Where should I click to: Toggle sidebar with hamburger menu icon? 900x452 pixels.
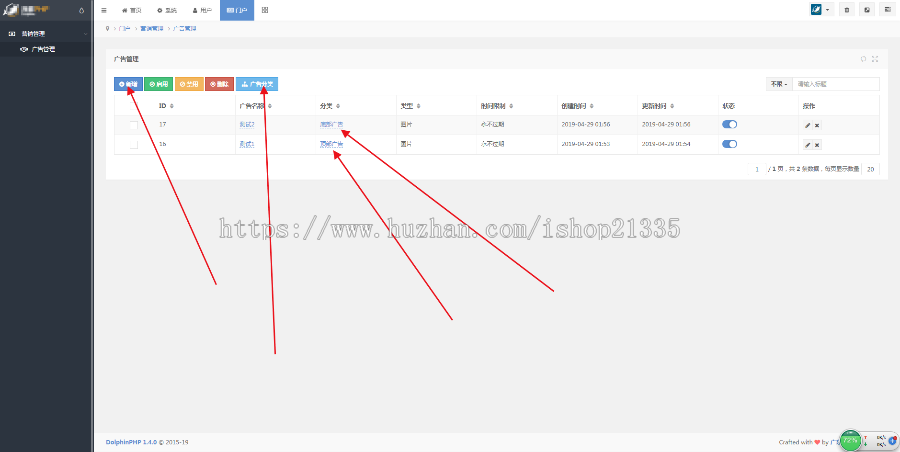[103, 10]
